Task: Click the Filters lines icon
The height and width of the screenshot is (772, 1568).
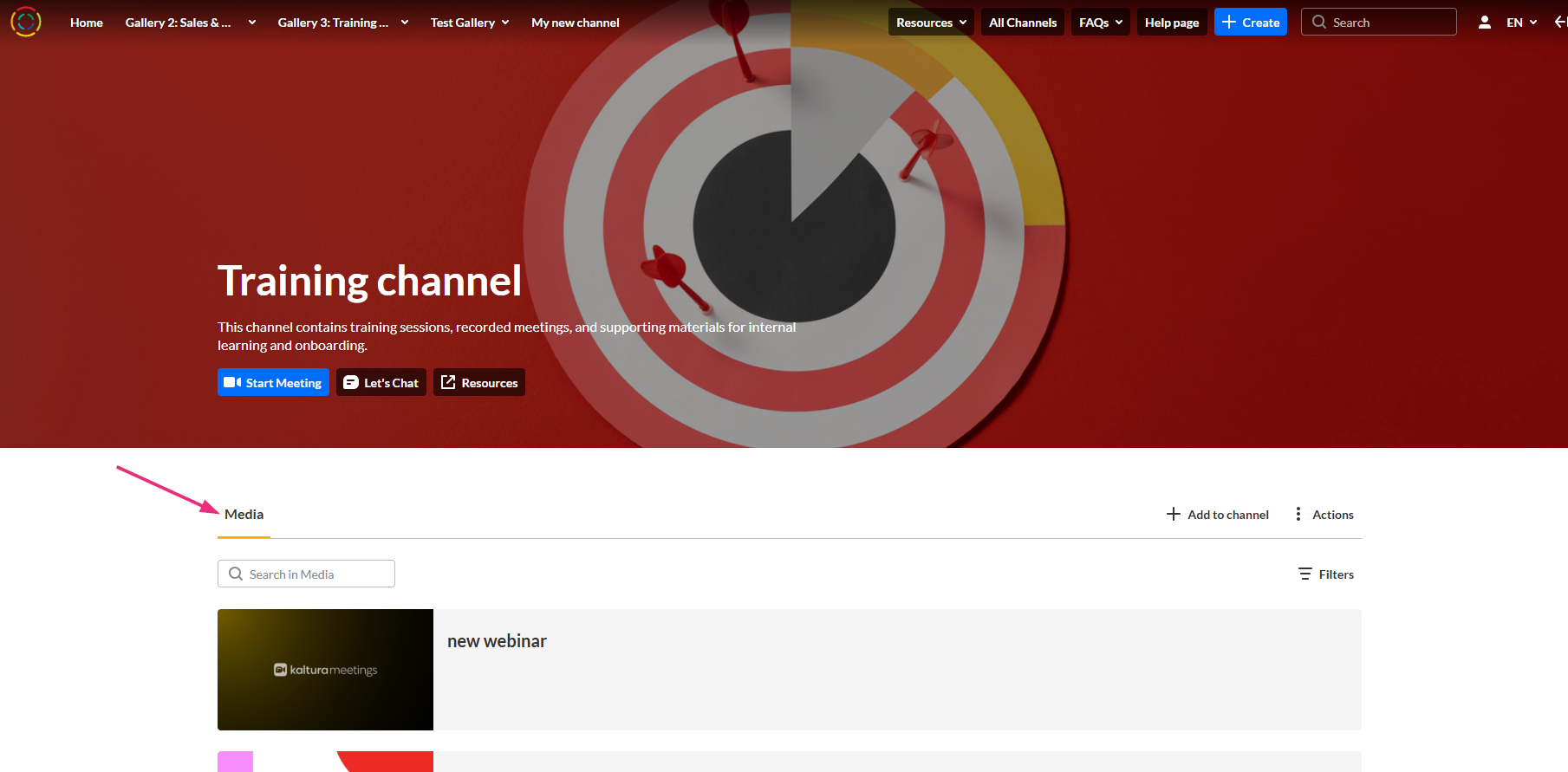Action: click(x=1305, y=574)
